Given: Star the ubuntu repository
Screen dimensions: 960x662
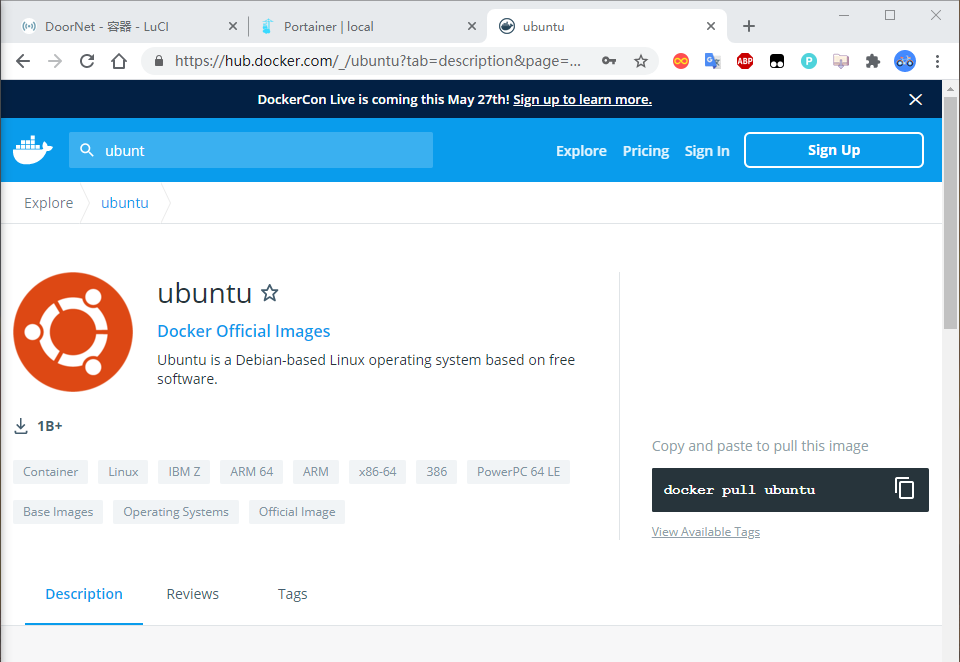Looking at the screenshot, I should (269, 293).
